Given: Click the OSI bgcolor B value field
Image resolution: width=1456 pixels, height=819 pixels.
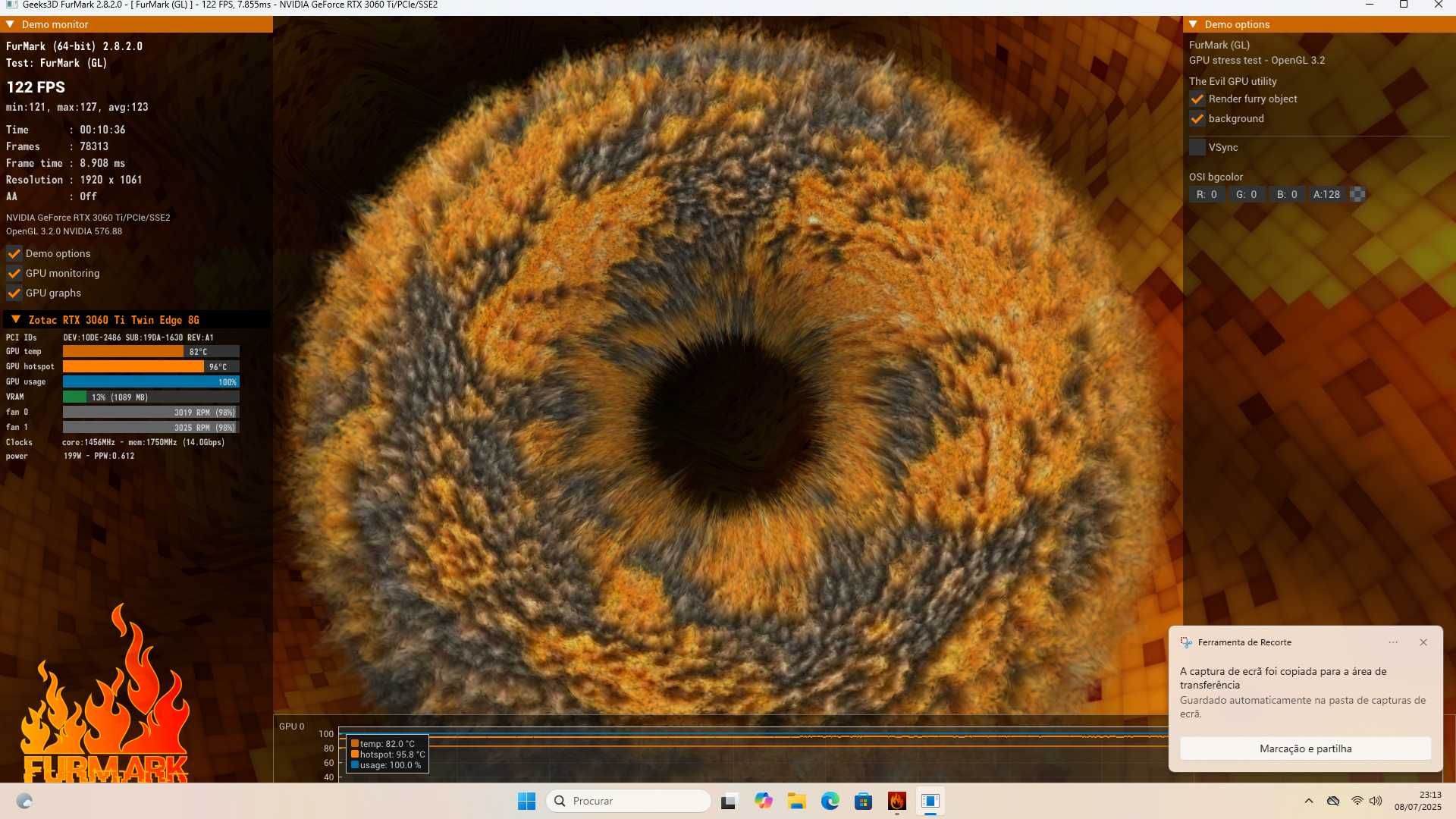Looking at the screenshot, I should tap(1287, 194).
